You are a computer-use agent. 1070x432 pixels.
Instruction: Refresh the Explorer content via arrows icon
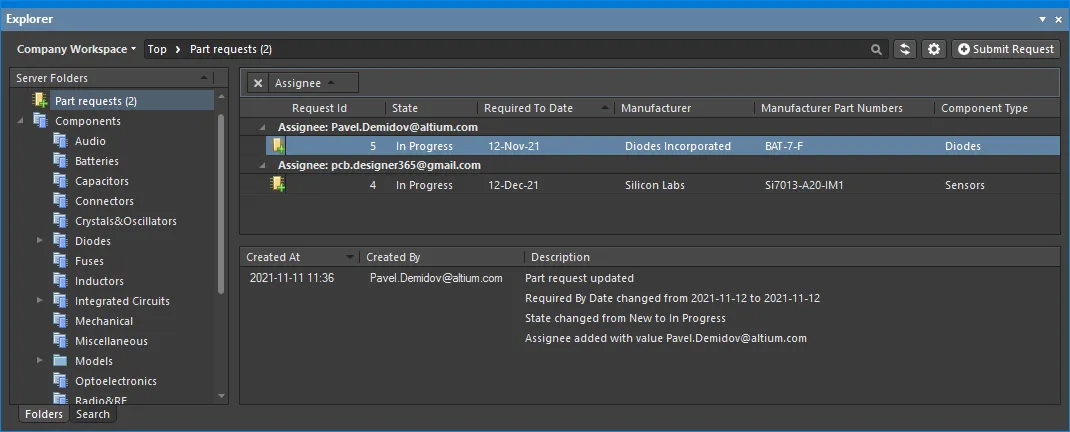(x=905, y=49)
